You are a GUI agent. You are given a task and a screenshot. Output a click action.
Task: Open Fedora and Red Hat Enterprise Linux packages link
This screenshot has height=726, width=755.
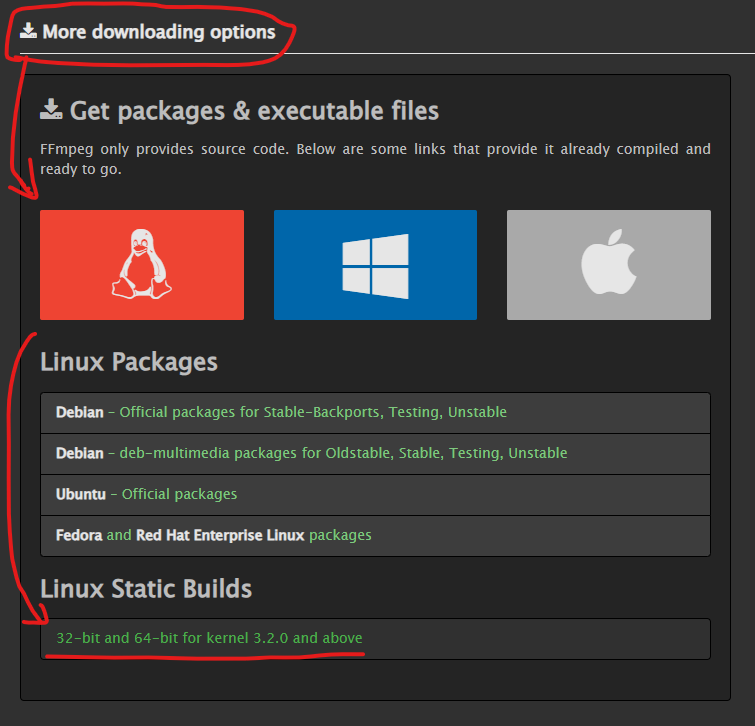pyautogui.click(x=214, y=535)
